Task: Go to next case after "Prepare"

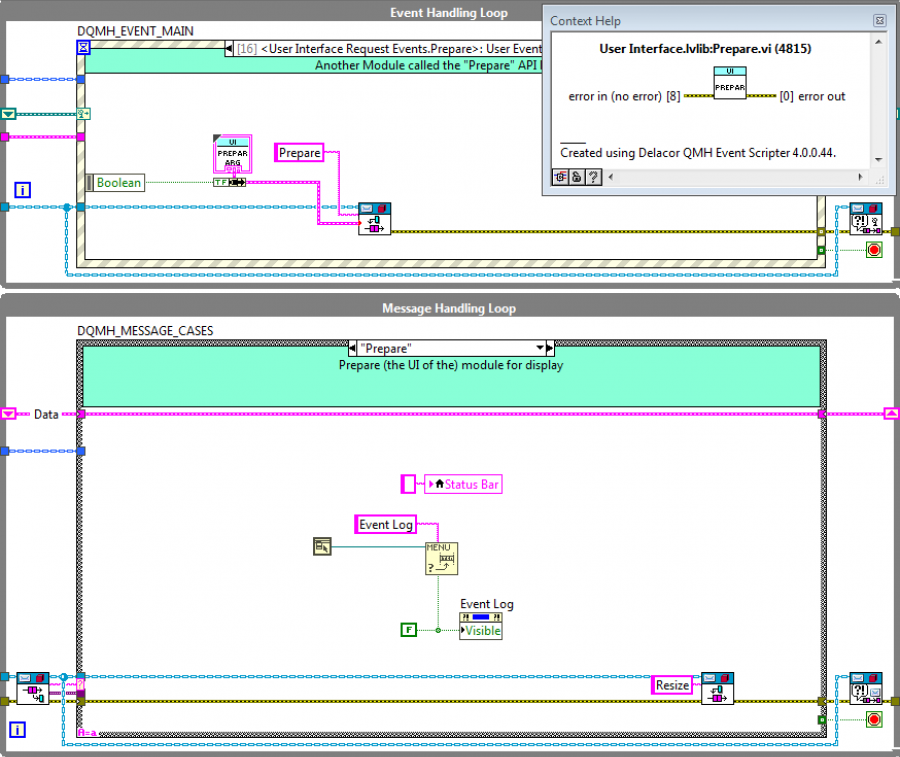Action: (550, 348)
